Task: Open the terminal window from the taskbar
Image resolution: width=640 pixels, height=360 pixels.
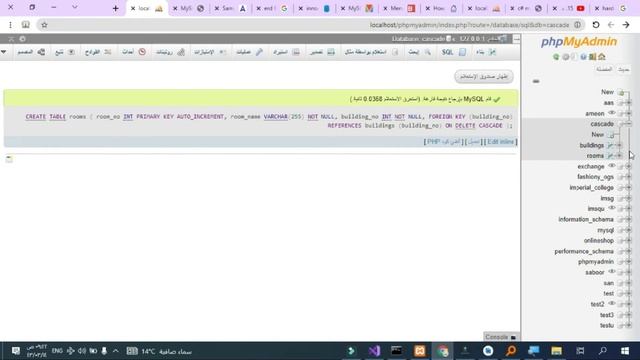Action: point(396,351)
